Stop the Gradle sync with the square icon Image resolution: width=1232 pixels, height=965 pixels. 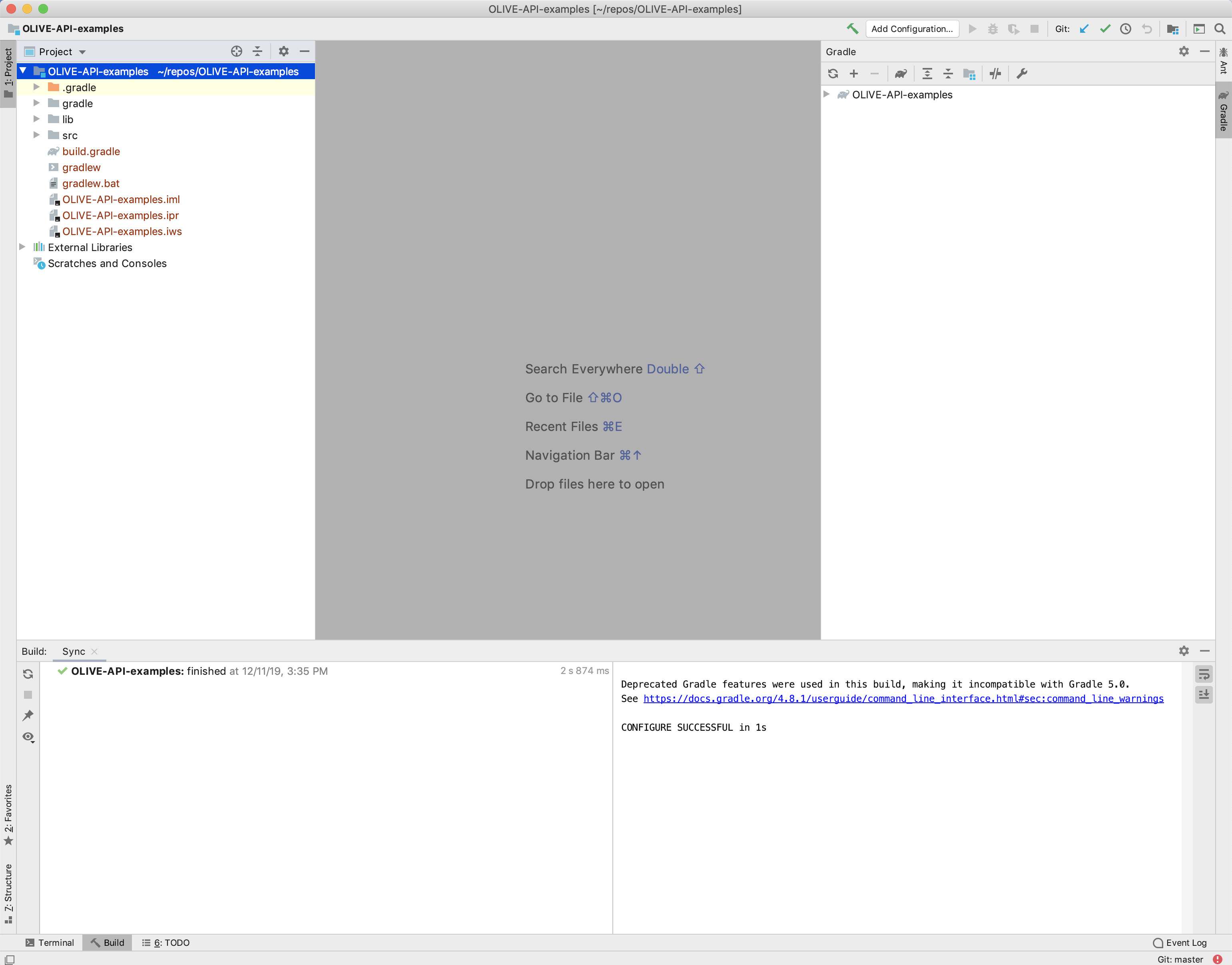(28, 694)
